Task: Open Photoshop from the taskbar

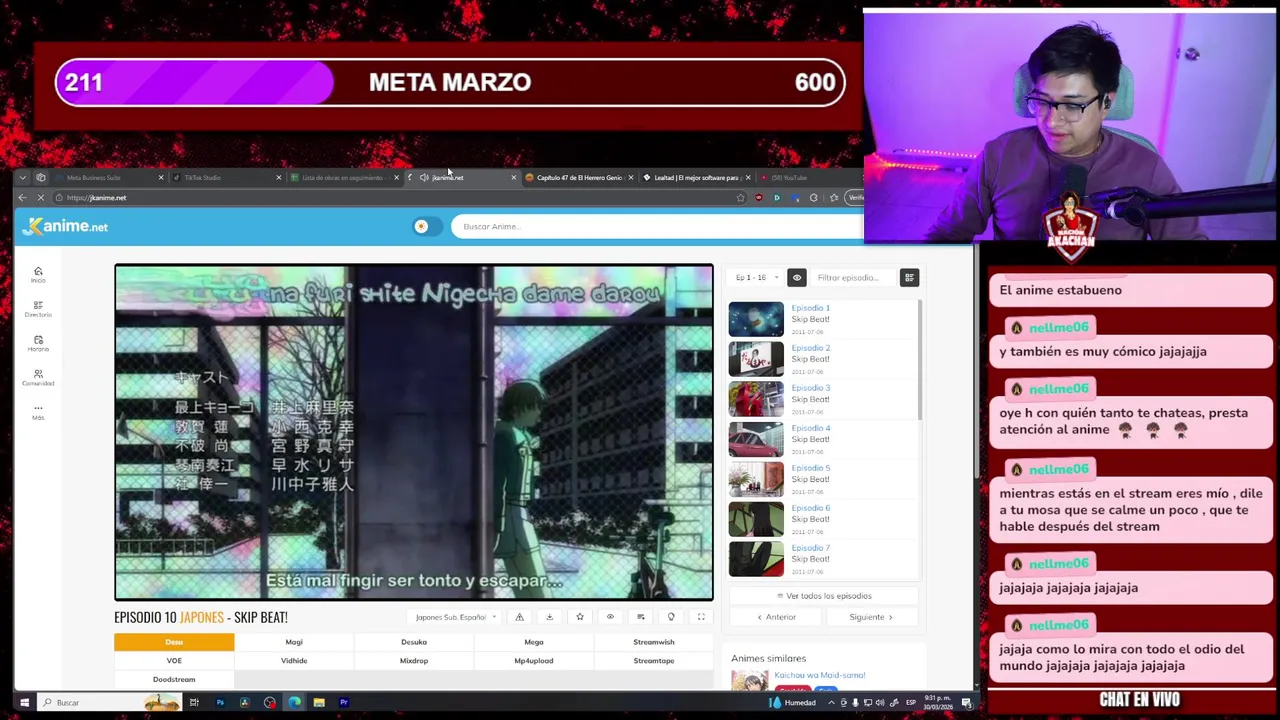Action: click(220, 702)
